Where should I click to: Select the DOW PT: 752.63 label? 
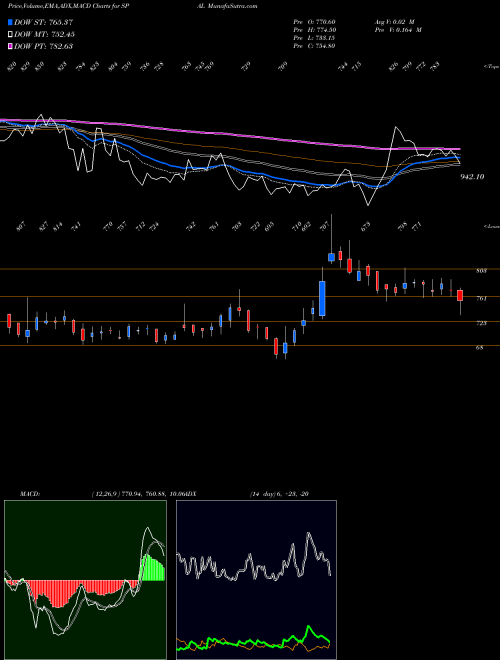click(44, 46)
